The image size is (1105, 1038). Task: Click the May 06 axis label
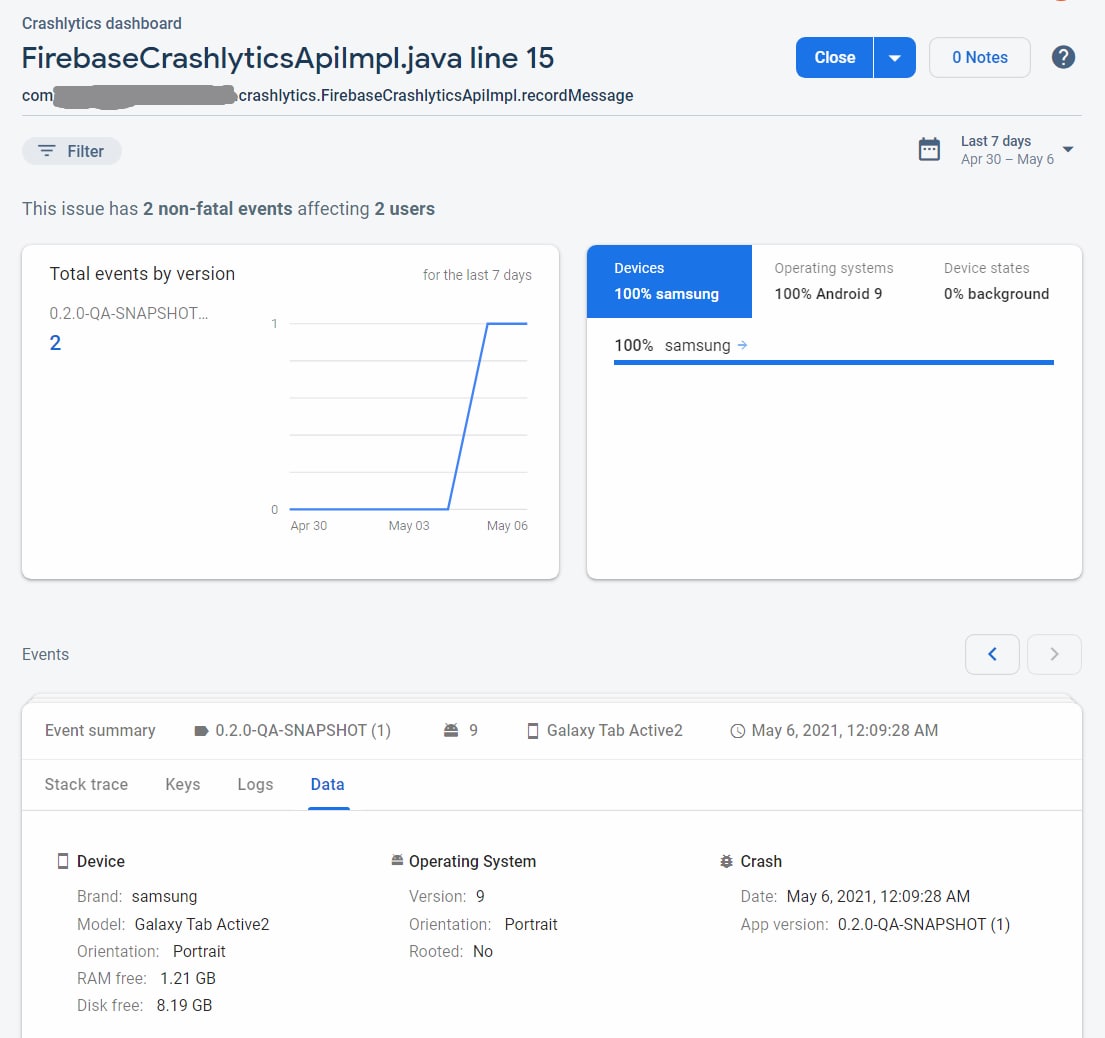coord(507,526)
